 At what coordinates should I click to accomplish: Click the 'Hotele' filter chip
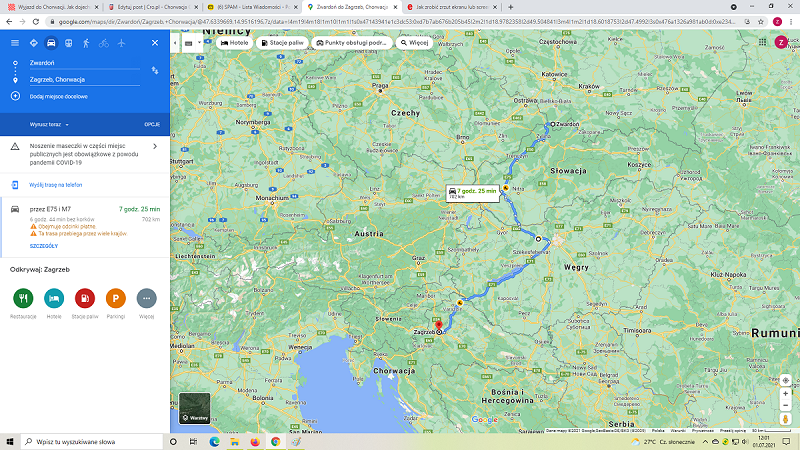(235, 43)
